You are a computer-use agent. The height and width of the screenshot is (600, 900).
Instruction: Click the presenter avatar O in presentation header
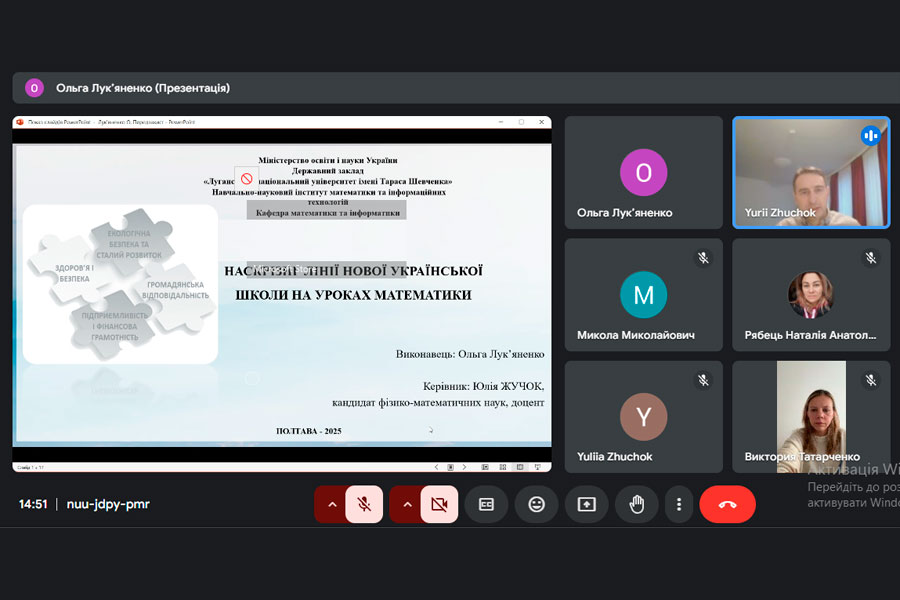[x=34, y=88]
